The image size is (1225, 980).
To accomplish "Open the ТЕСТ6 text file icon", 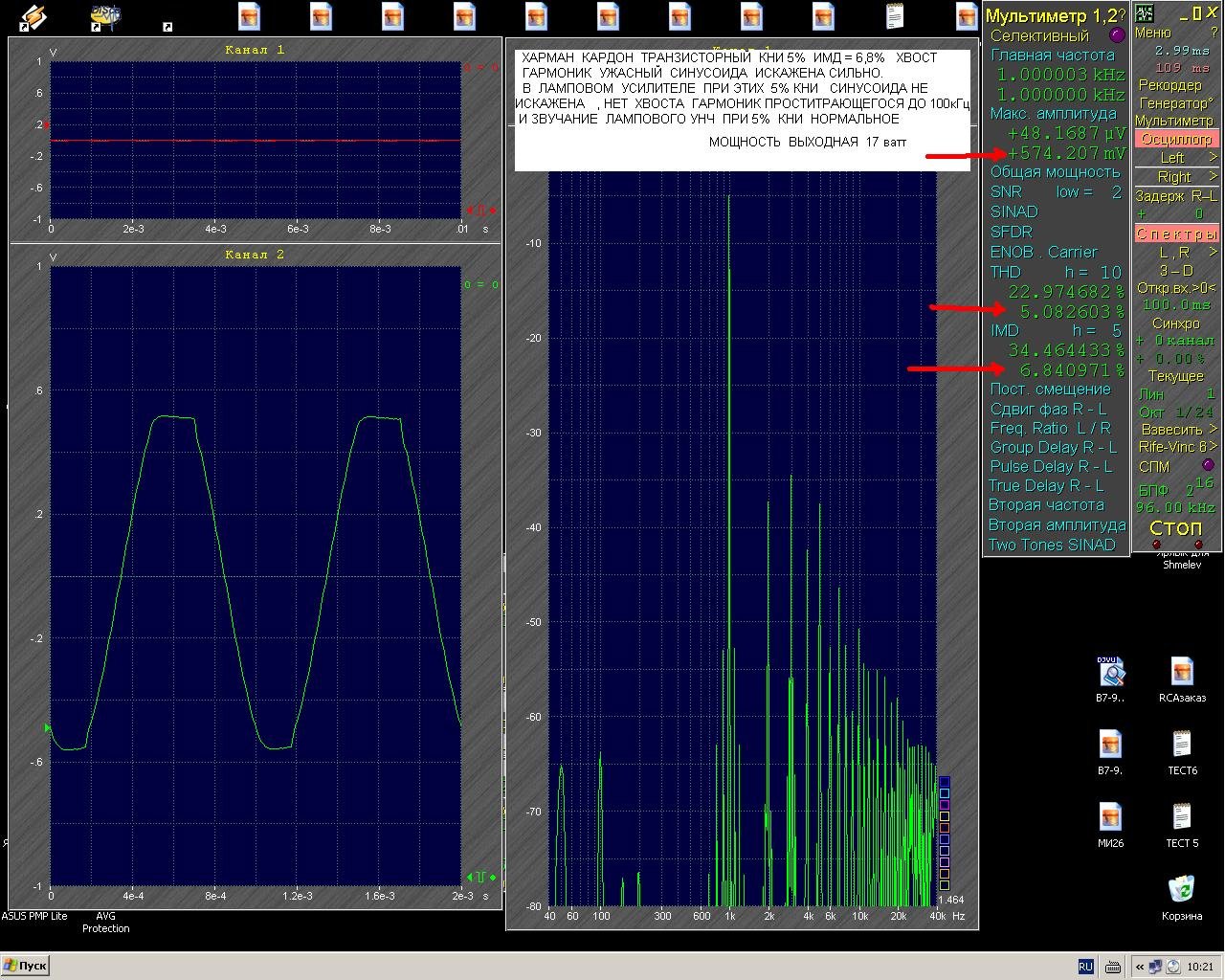I will [1182, 746].
